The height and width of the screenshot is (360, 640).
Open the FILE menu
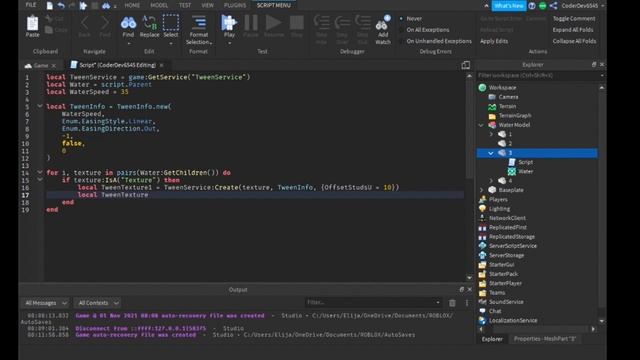click(x=31, y=5)
